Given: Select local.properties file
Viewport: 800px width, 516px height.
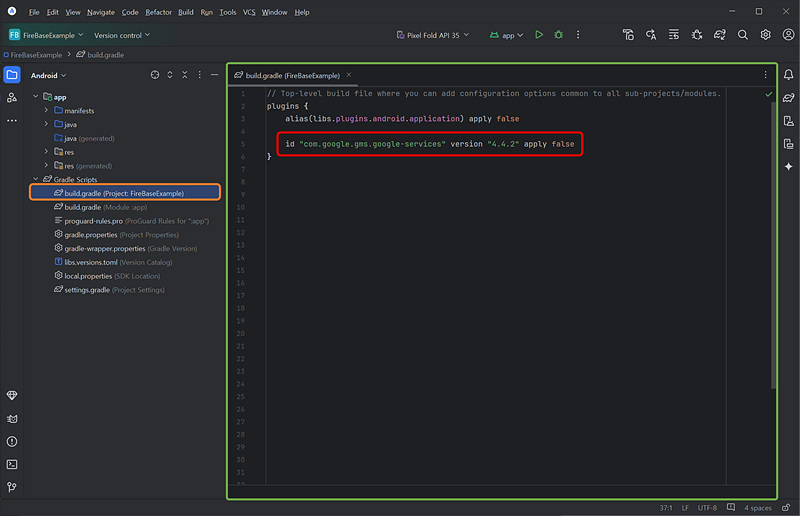Looking at the screenshot, I should 107,276.
